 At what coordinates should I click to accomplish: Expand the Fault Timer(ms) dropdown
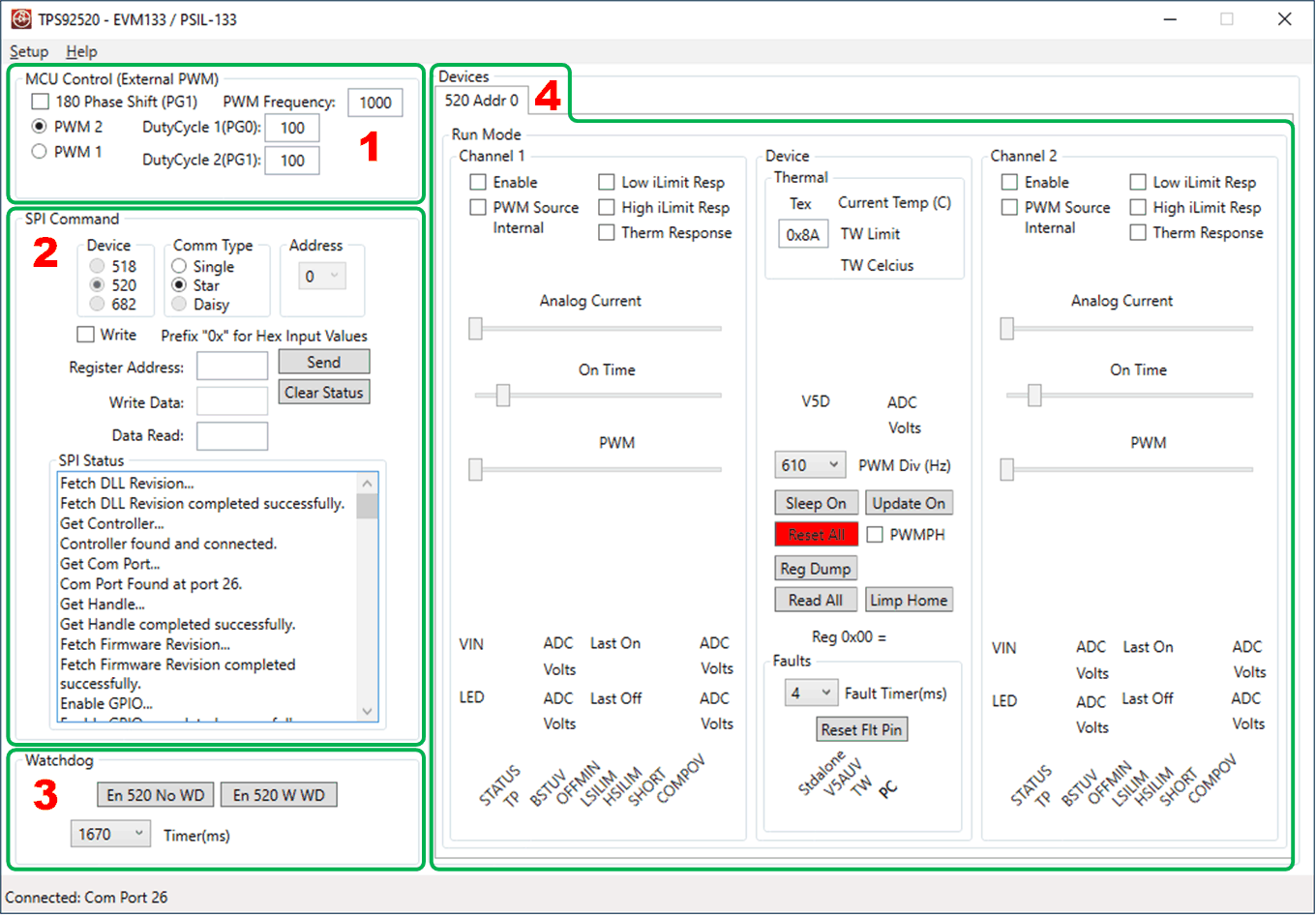[x=810, y=694]
